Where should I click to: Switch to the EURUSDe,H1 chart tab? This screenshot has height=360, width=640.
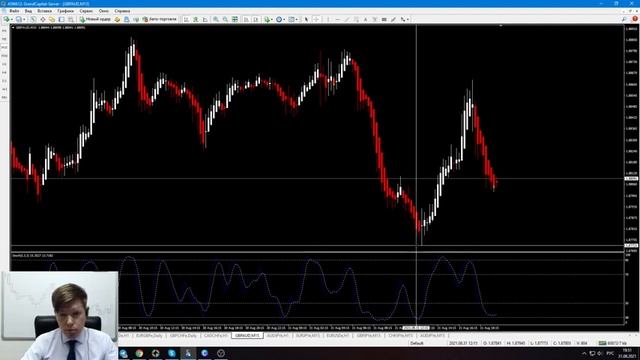pyautogui.click(x=338, y=336)
